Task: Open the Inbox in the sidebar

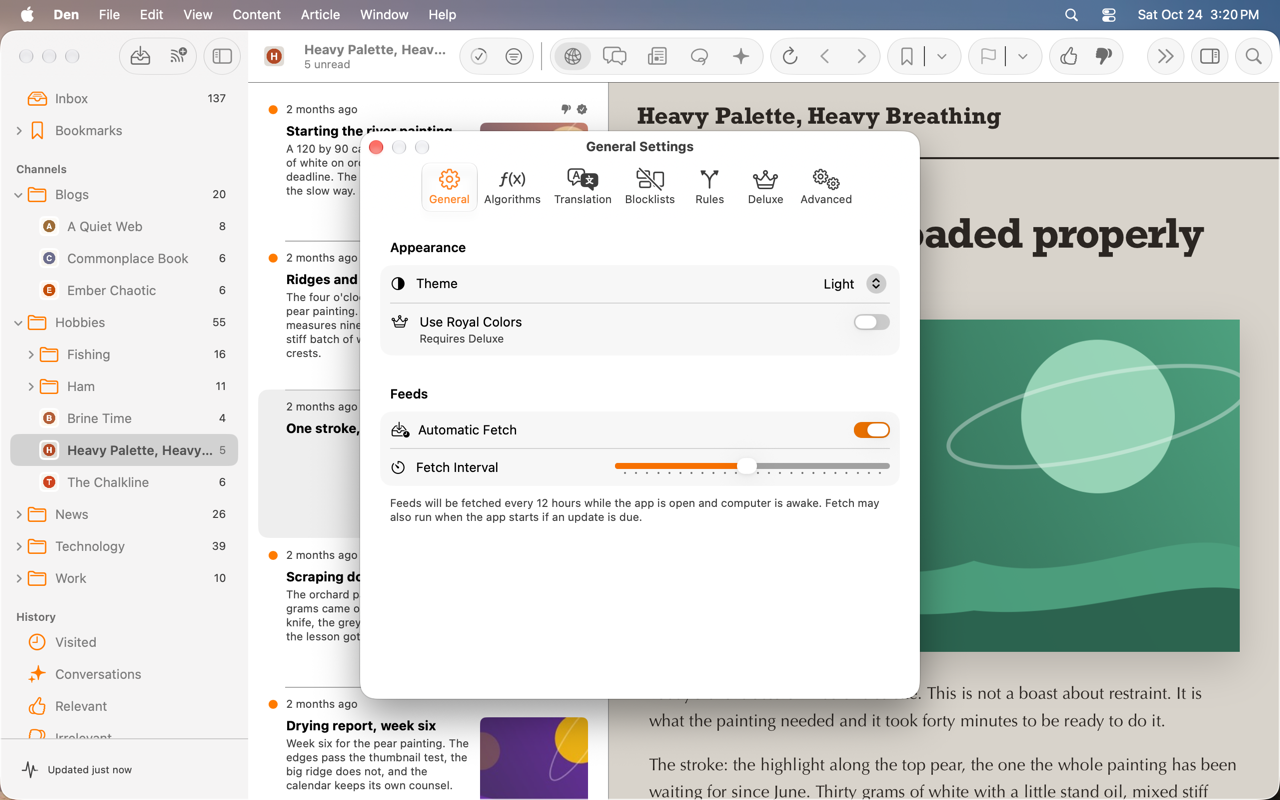Action: tap(124, 98)
